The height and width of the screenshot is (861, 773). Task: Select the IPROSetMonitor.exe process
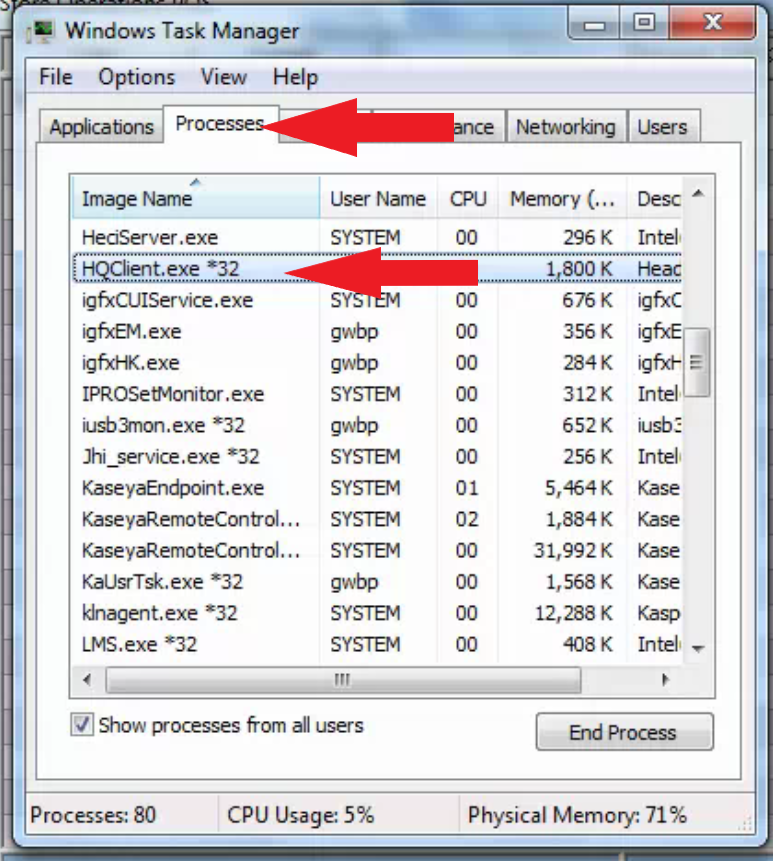pos(377,394)
